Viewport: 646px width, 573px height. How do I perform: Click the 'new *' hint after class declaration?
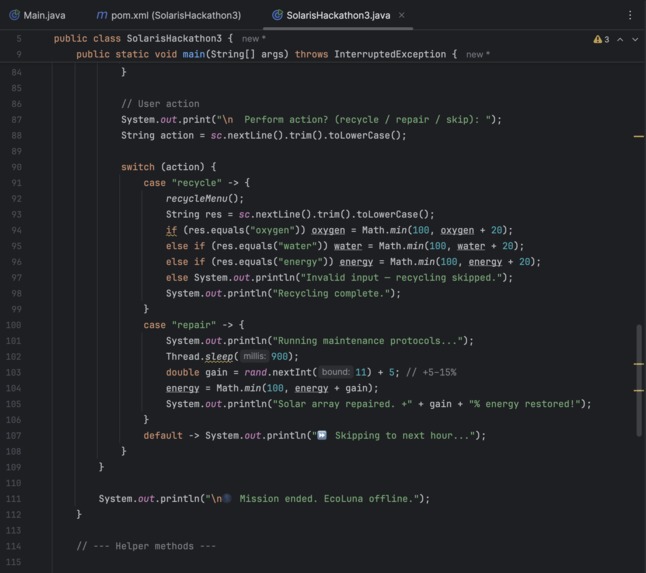[253, 39]
